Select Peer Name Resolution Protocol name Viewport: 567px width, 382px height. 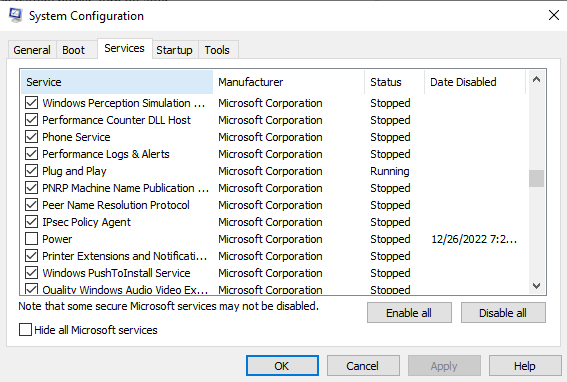pyautogui.click(x=116, y=205)
